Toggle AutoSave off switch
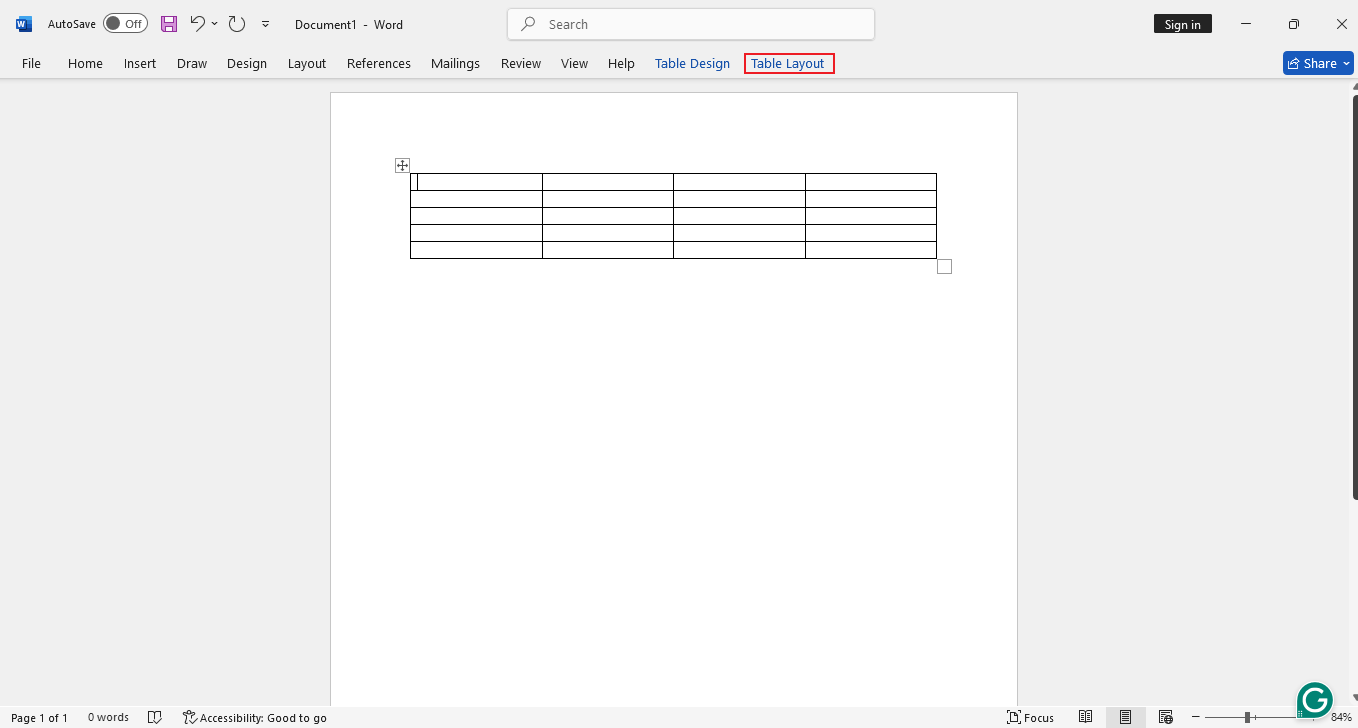 point(125,23)
